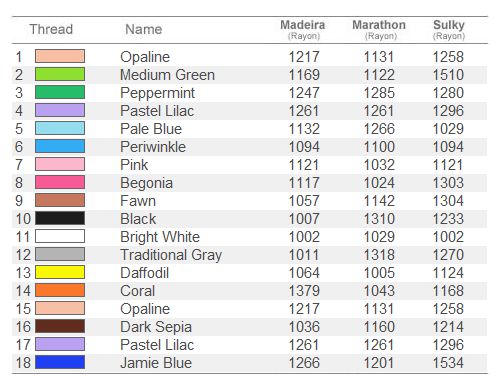The image size is (500, 384).
Task: Select the Begonia hot pink swatch
Action: pos(60,182)
